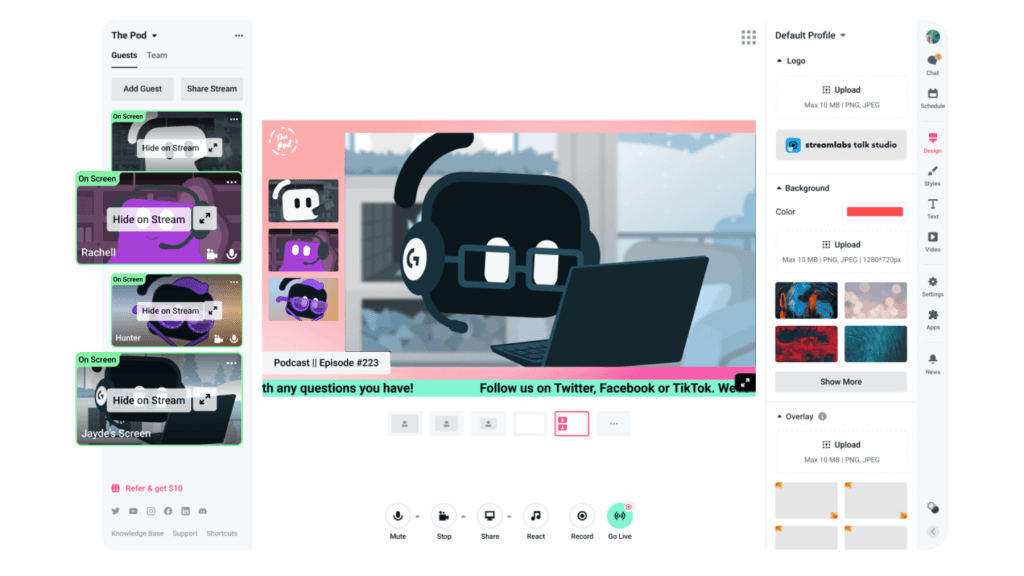Screen dimensions: 1024x576
Task: Open the YouTube social icon
Action: click(133, 511)
